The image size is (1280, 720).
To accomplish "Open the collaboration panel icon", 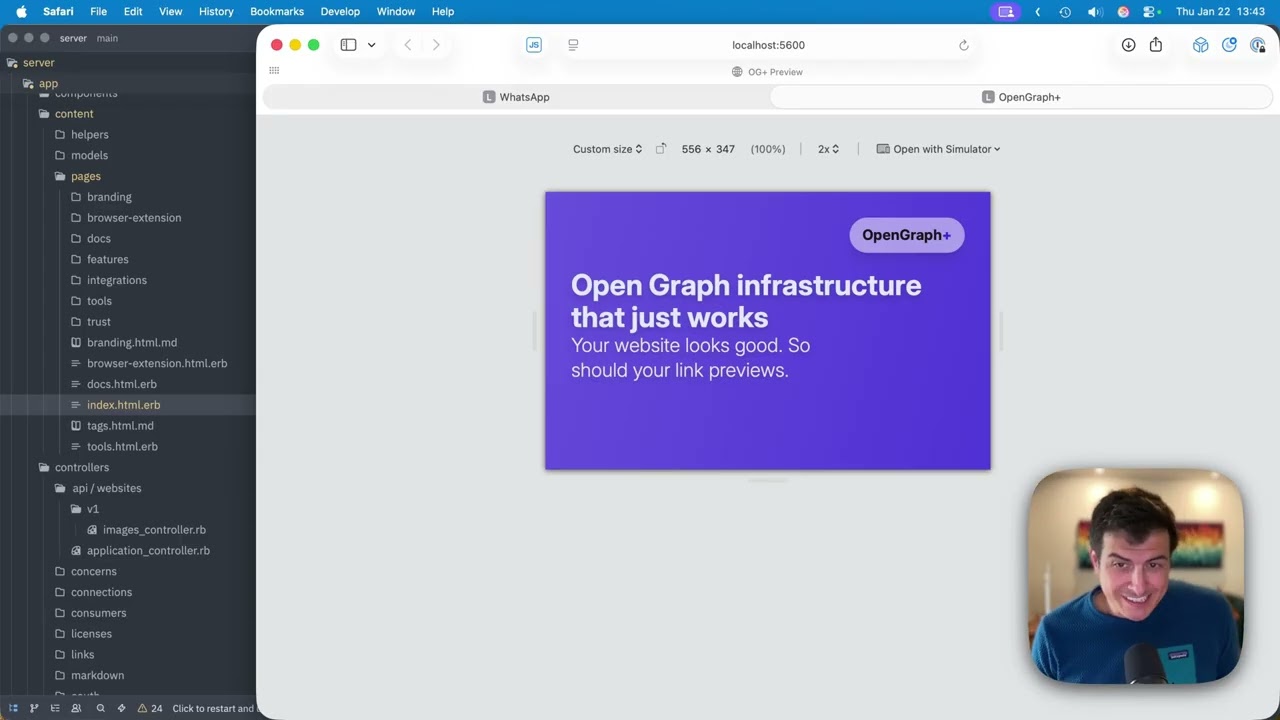I will [76, 708].
